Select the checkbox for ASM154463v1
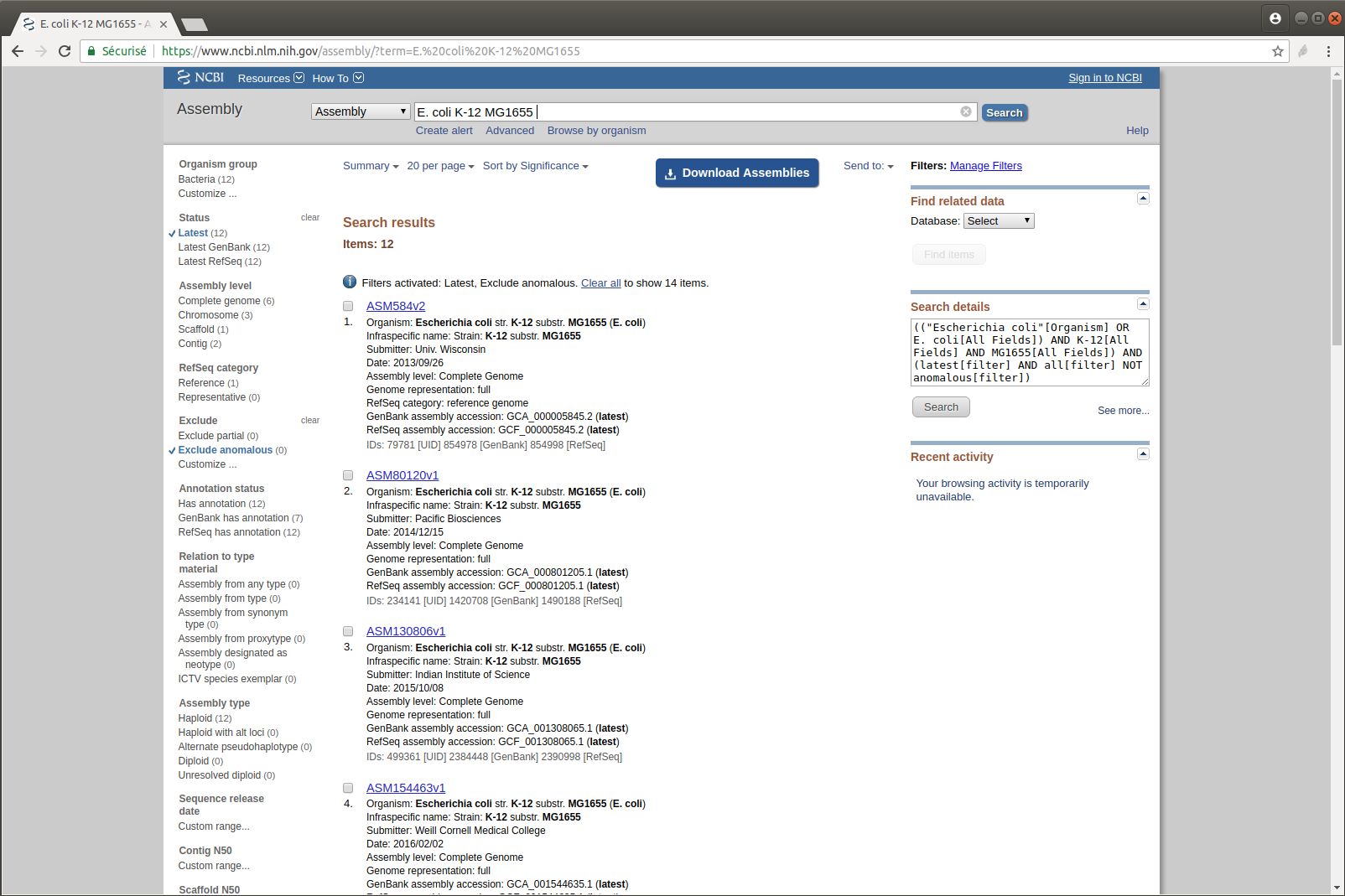Screen dimensions: 1345x896 coord(348,788)
